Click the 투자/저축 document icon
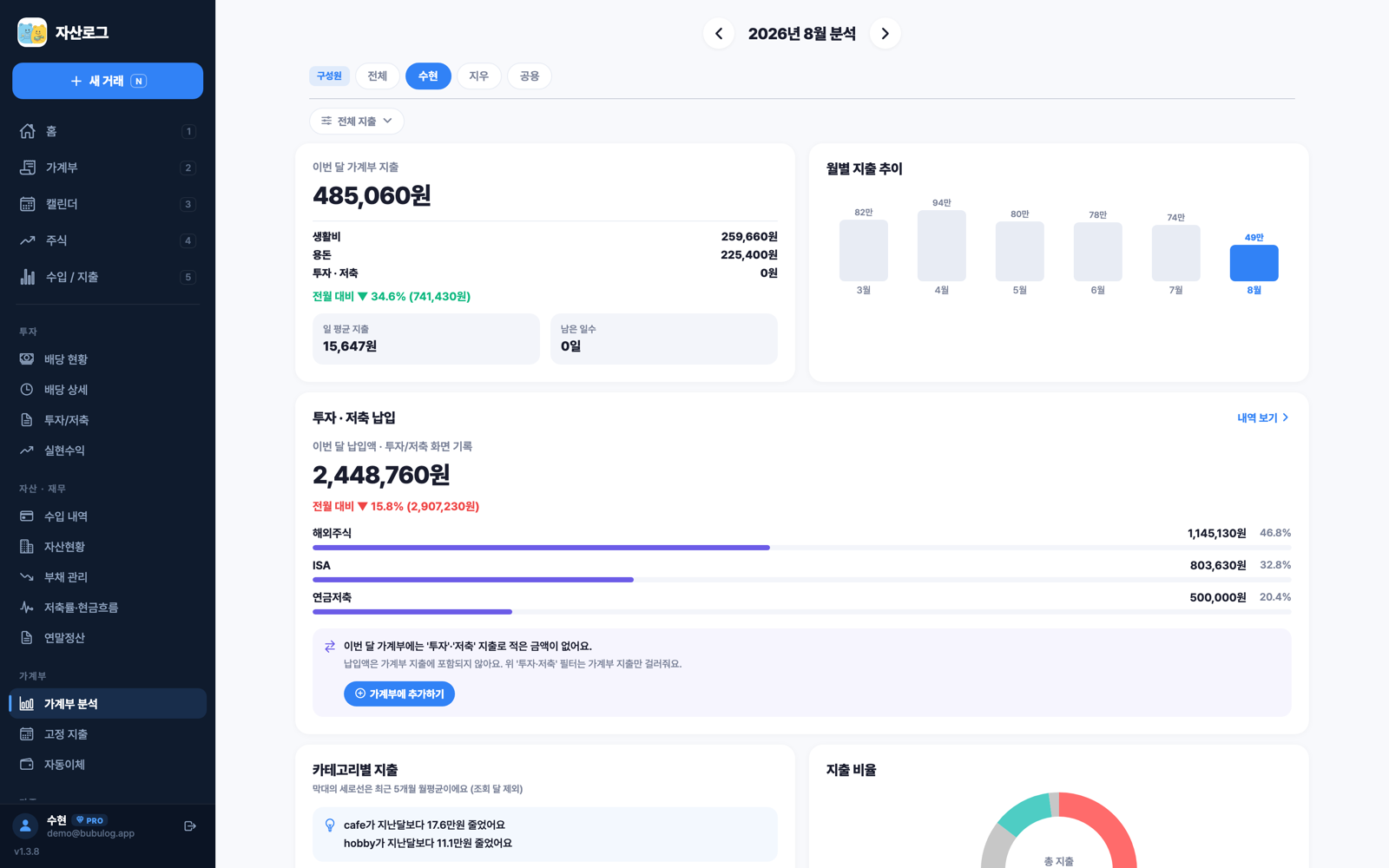The width and height of the screenshot is (1389, 868). (x=27, y=420)
